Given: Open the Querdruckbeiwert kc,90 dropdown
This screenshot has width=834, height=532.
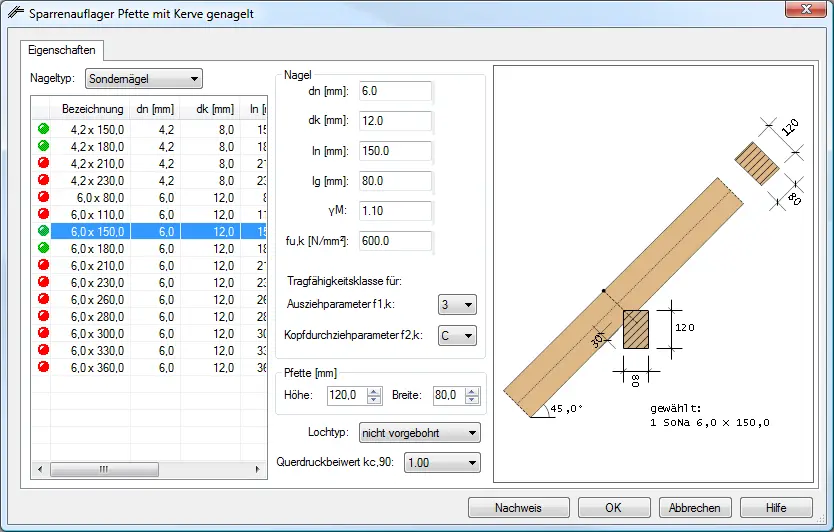Looking at the screenshot, I should pyautogui.click(x=442, y=462).
